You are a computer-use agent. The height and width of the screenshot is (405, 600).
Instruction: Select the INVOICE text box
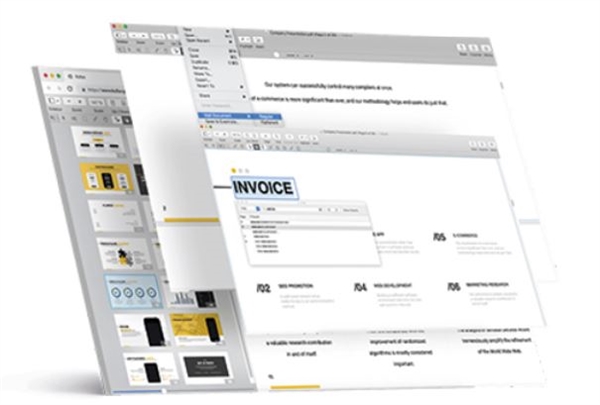(264, 188)
